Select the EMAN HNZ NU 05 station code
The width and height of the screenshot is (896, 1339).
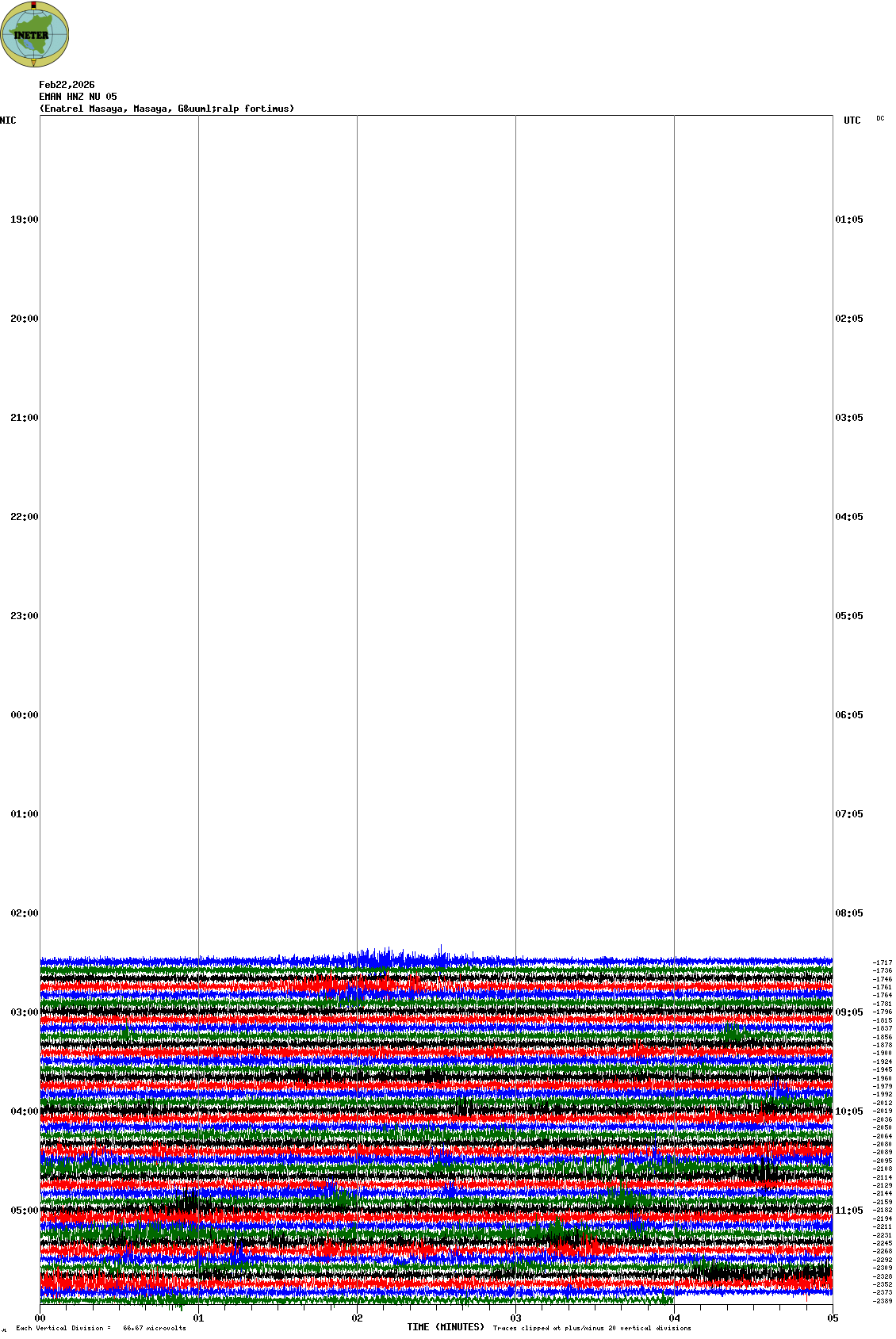[x=78, y=97]
